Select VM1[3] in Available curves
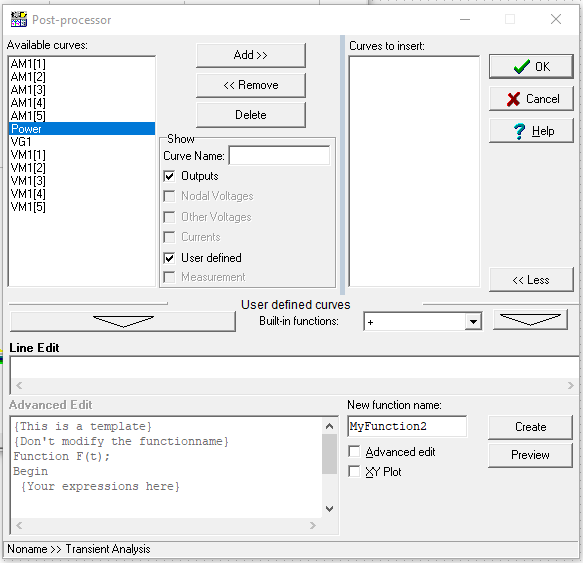This screenshot has height=563, width=583. [x=81, y=181]
